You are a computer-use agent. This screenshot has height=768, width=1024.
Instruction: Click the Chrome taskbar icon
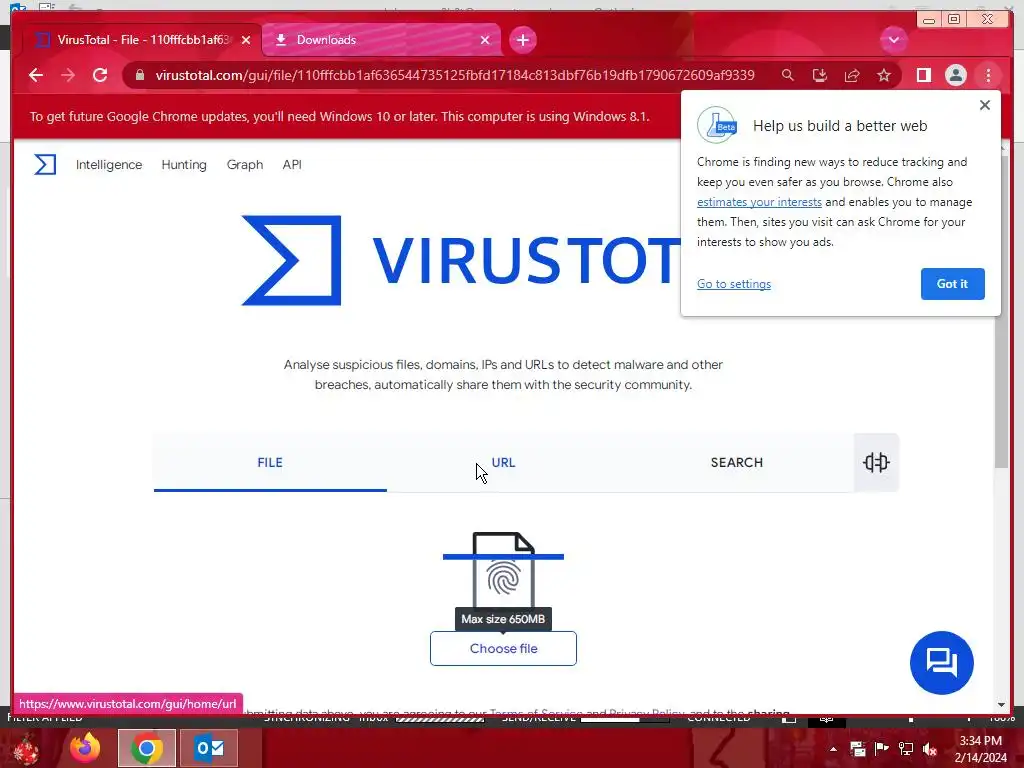[147, 748]
